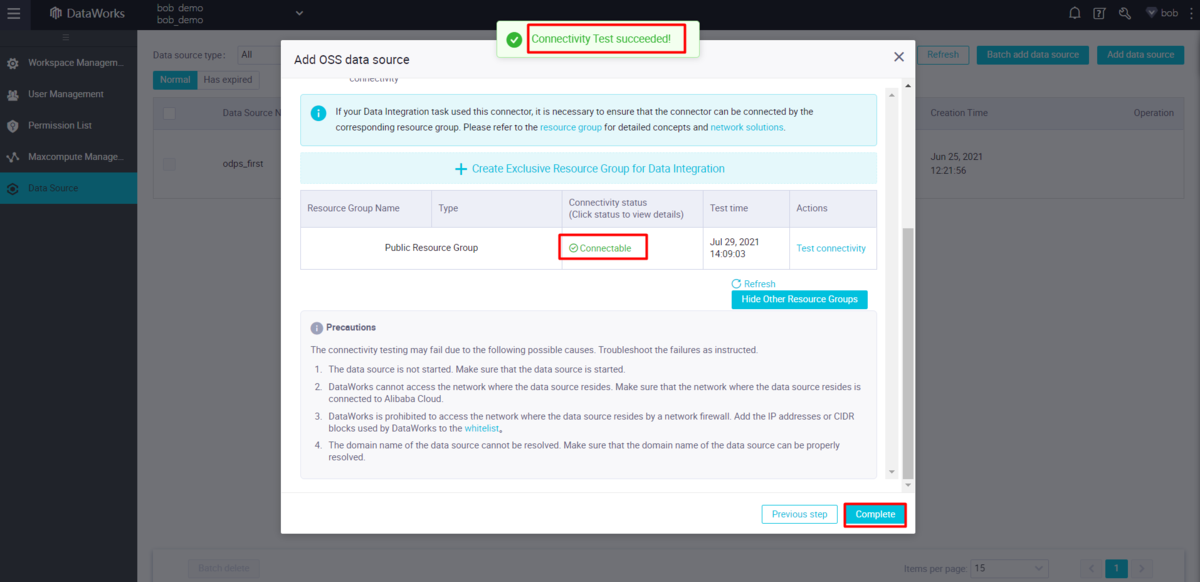This screenshot has height=582, width=1200.
Task: Click the Refresh link with circular arrow
Action: point(753,284)
